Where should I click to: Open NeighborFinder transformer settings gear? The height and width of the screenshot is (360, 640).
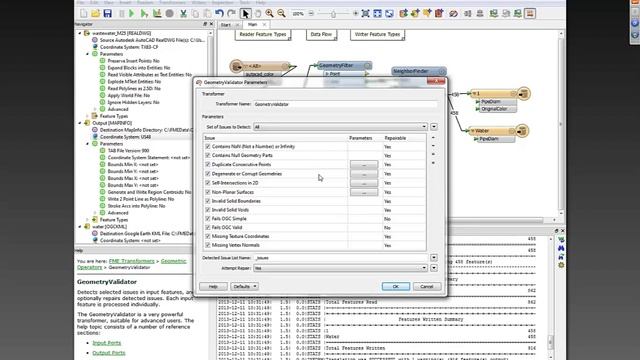point(442,71)
